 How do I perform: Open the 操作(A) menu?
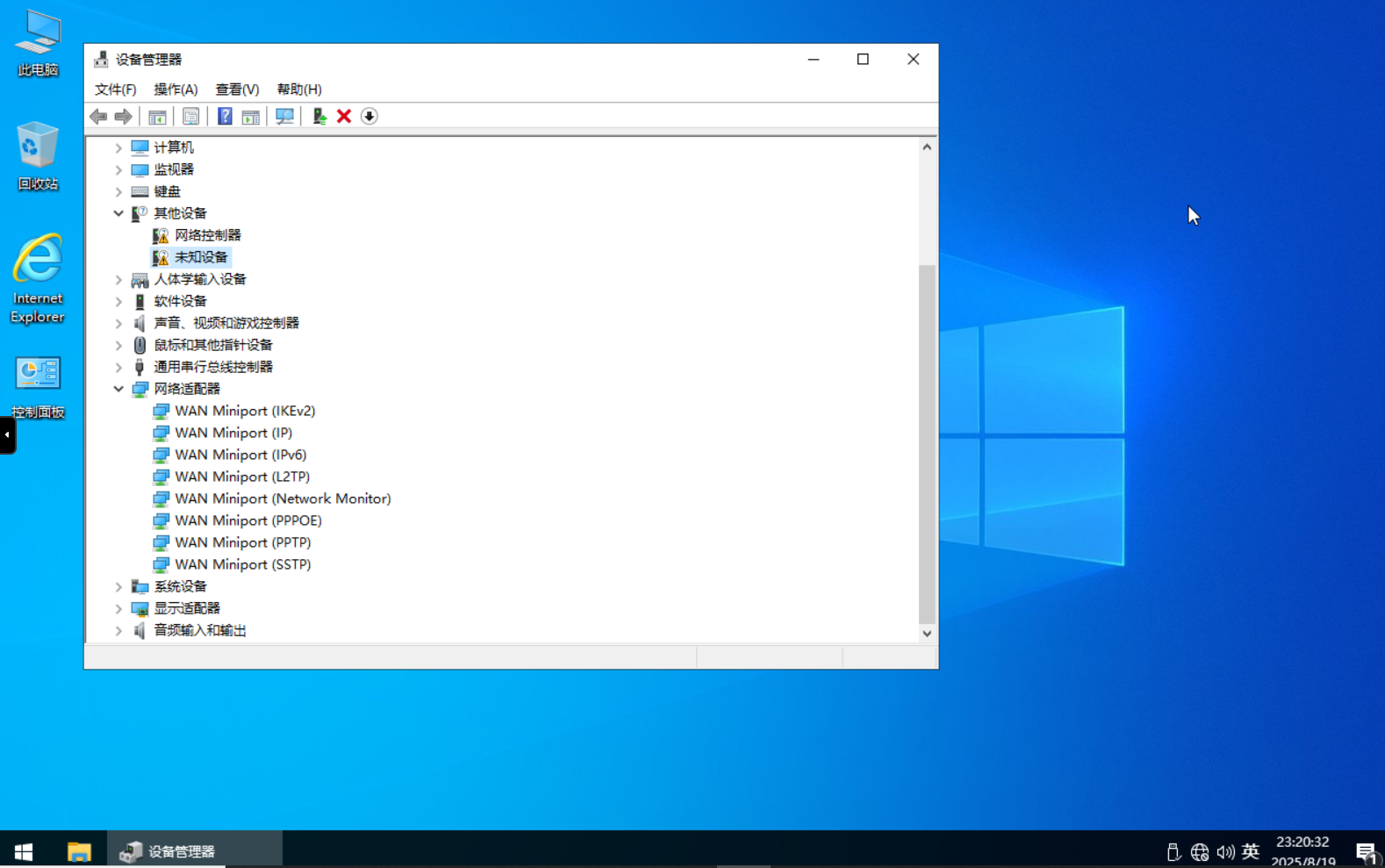pyautogui.click(x=176, y=90)
